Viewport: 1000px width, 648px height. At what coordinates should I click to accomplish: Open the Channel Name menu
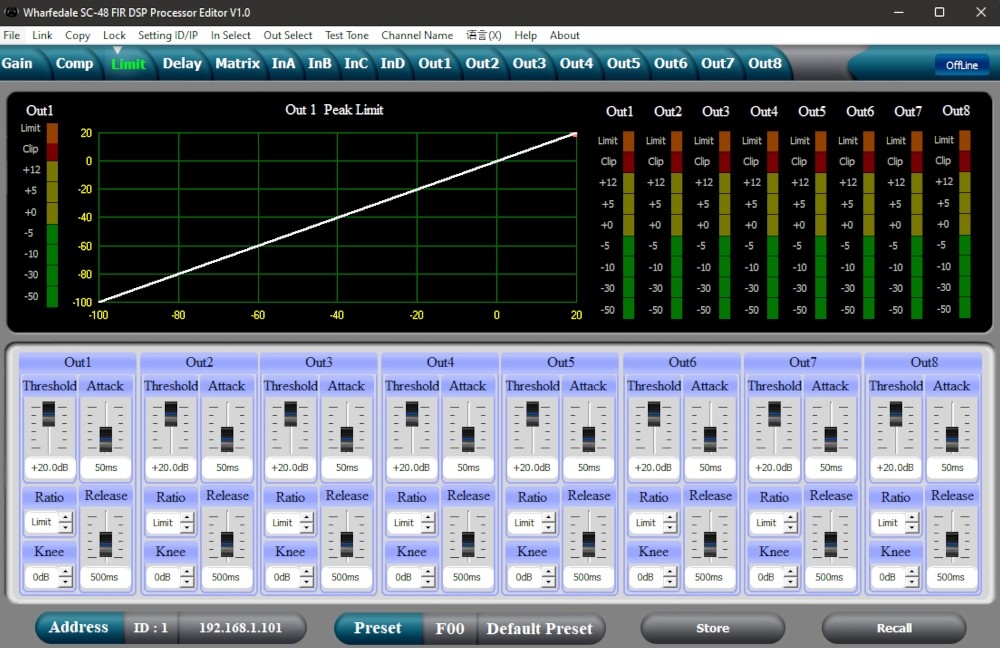[x=417, y=35]
